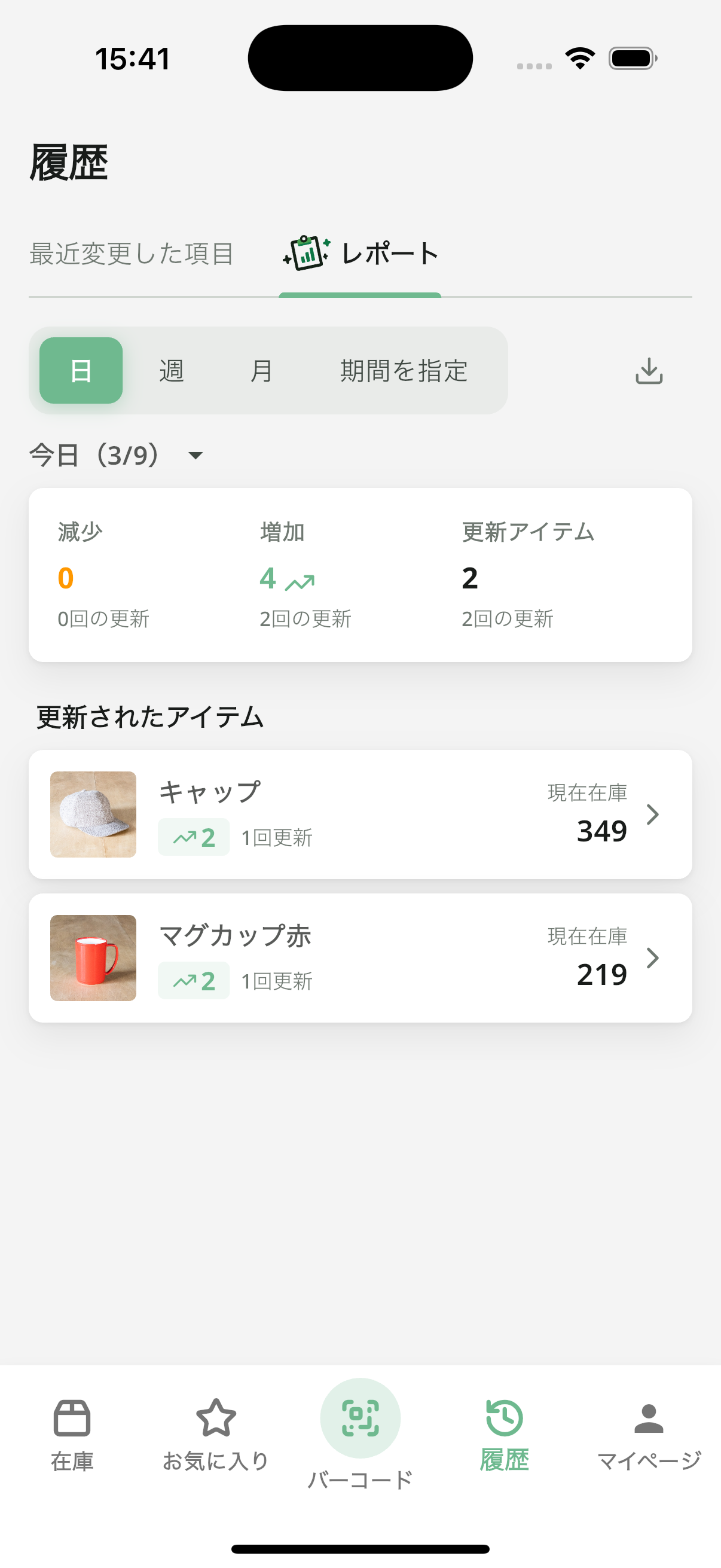Tap the お気に入り star icon

(216, 1418)
